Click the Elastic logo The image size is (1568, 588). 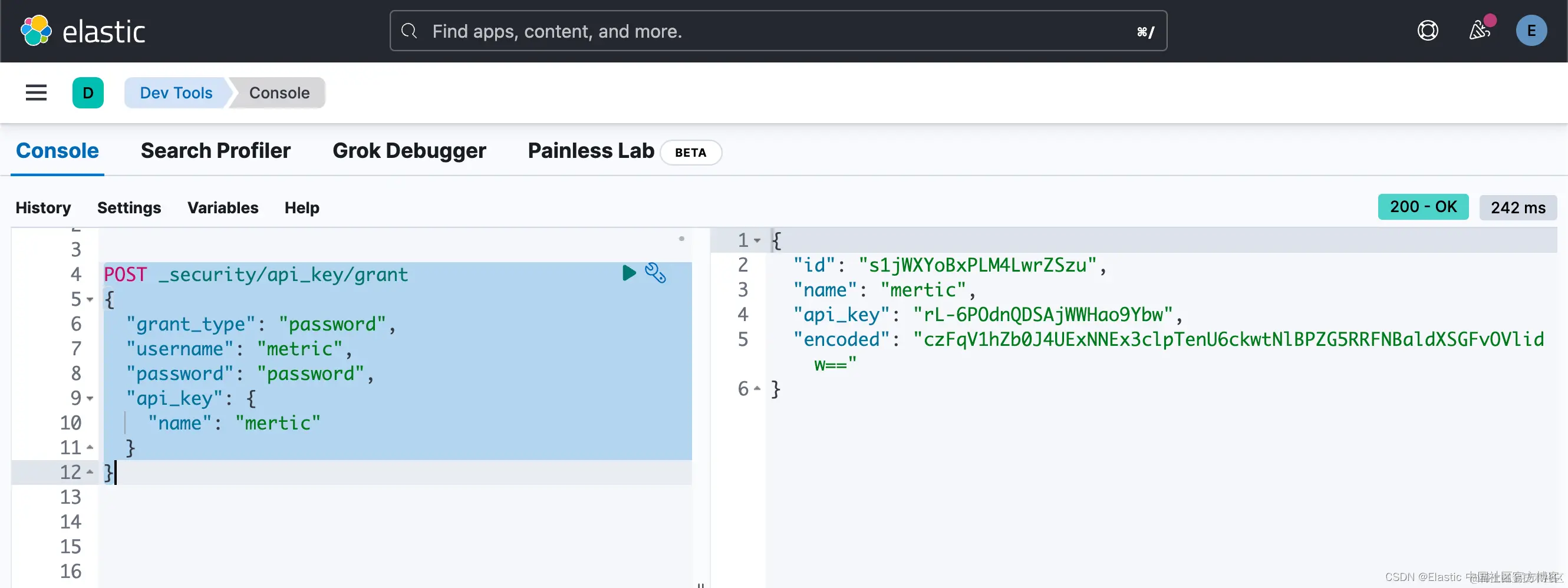83,31
